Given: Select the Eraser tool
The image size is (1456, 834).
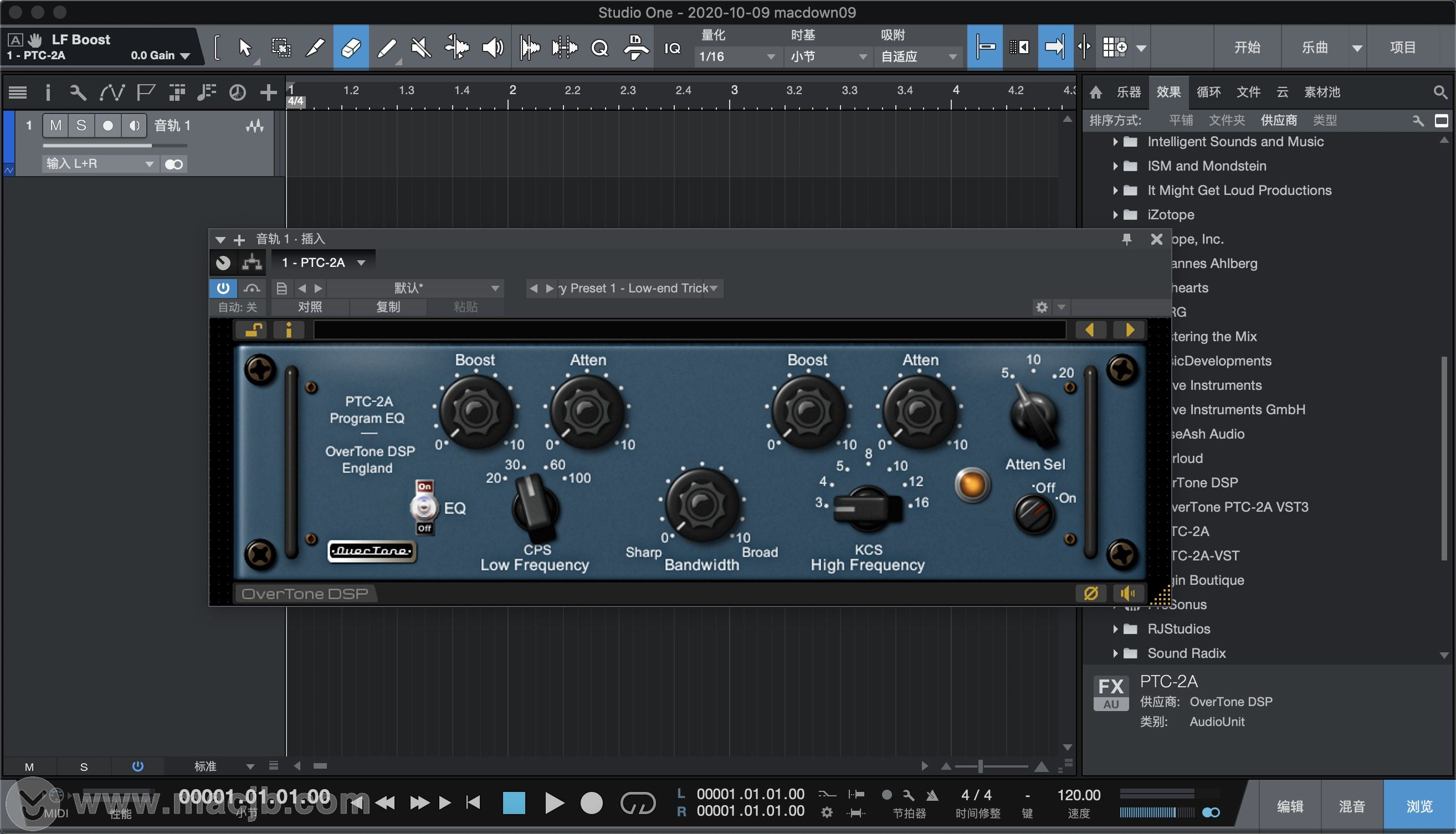Looking at the screenshot, I should tap(351, 48).
